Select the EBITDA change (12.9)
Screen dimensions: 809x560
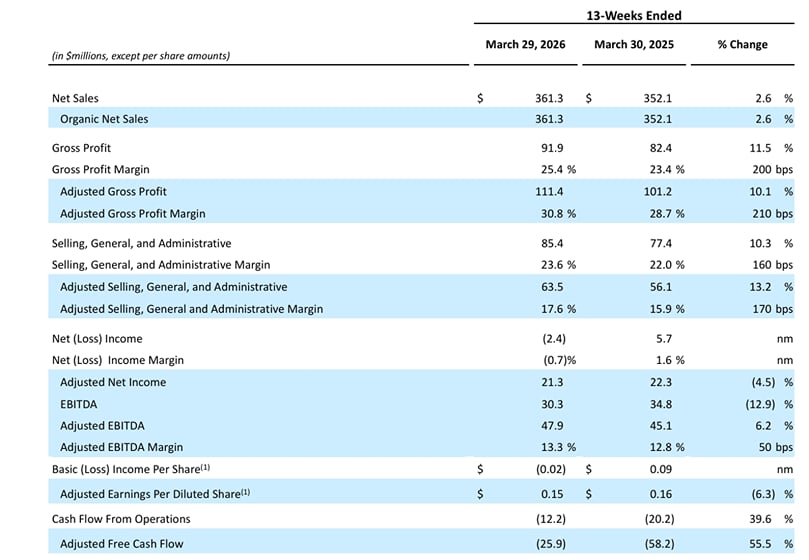[x=760, y=405]
